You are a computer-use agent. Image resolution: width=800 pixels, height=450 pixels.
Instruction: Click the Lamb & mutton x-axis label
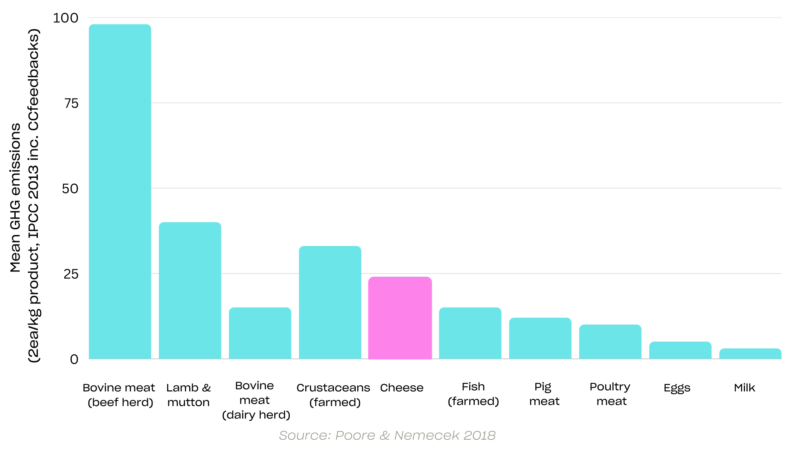coord(190,394)
